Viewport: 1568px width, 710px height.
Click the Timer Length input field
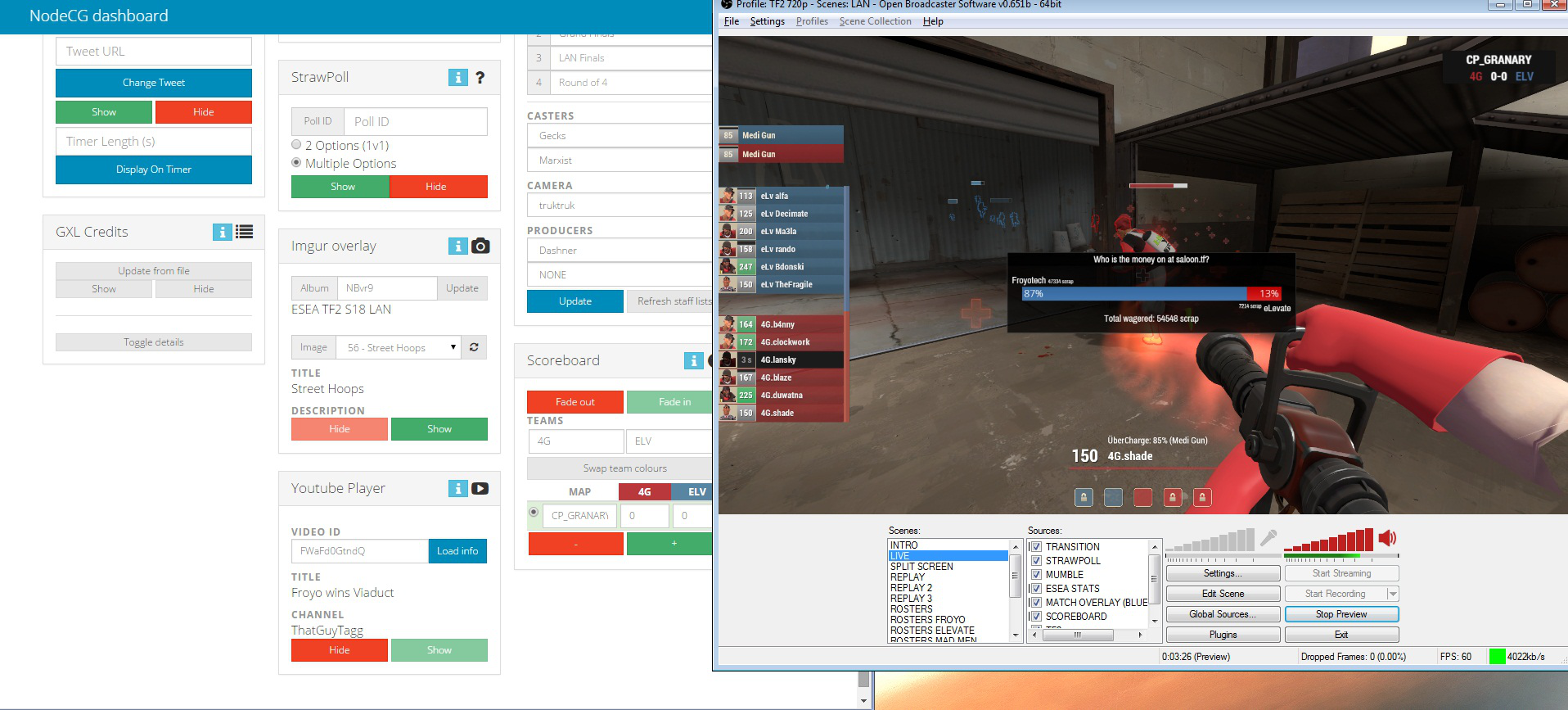click(x=154, y=142)
